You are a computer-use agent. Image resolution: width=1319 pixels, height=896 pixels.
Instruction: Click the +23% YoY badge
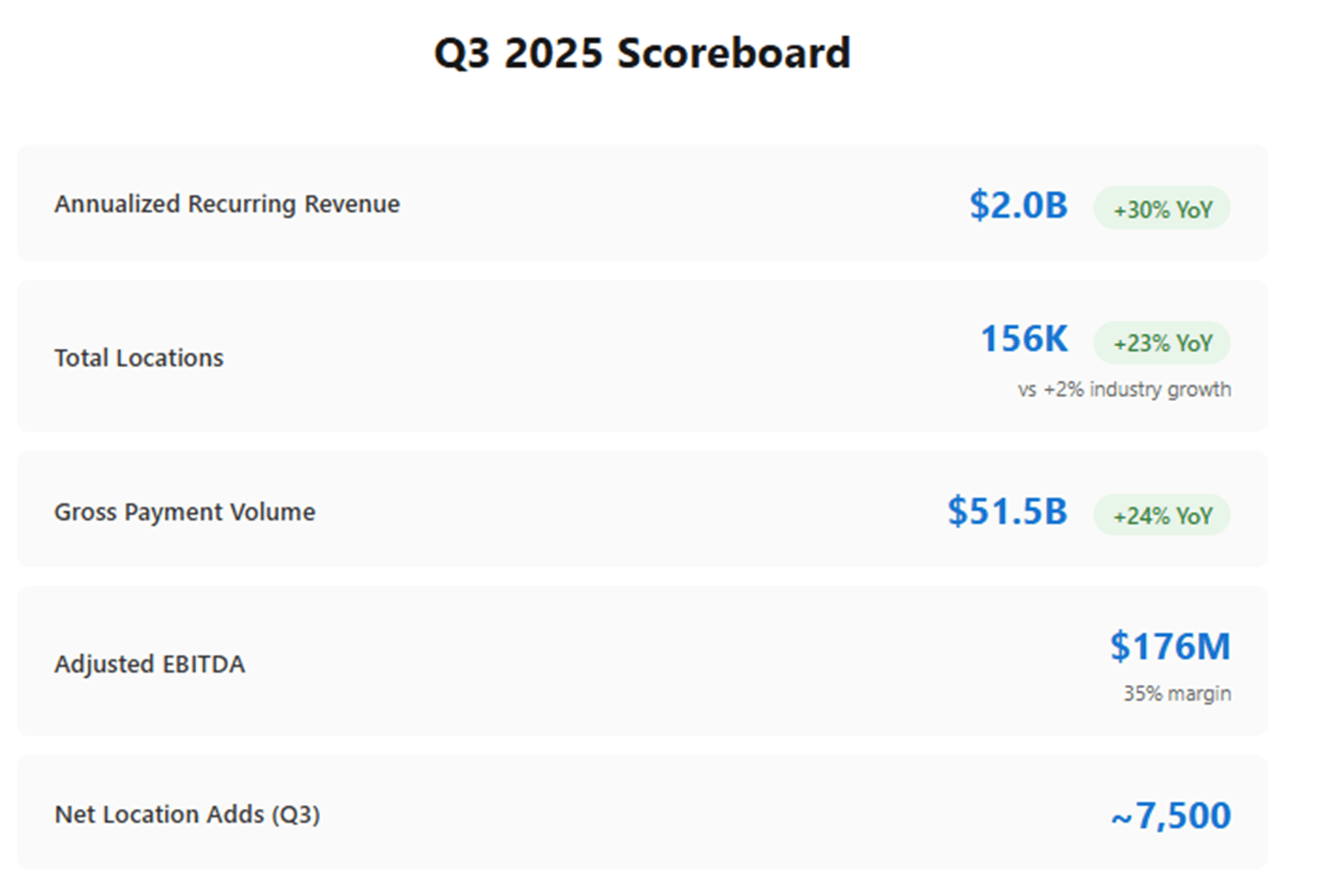click(x=1162, y=342)
